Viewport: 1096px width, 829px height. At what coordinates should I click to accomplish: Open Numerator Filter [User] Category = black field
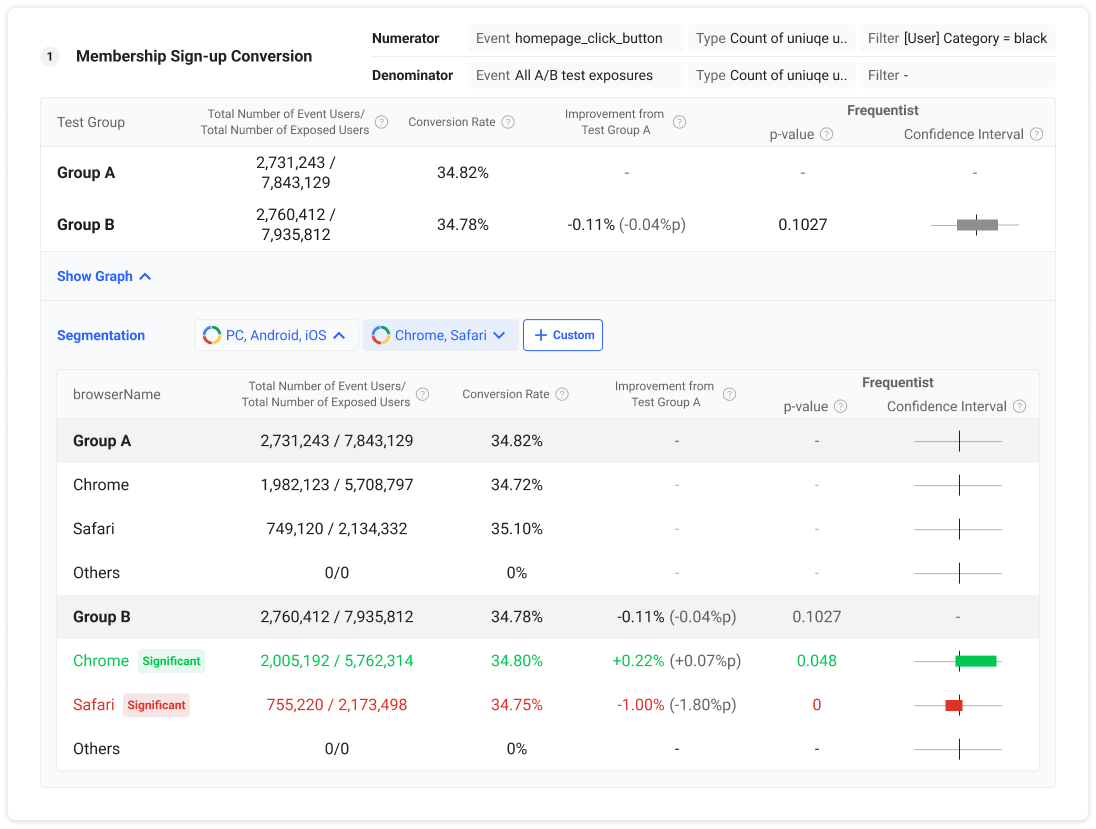[x=958, y=38]
